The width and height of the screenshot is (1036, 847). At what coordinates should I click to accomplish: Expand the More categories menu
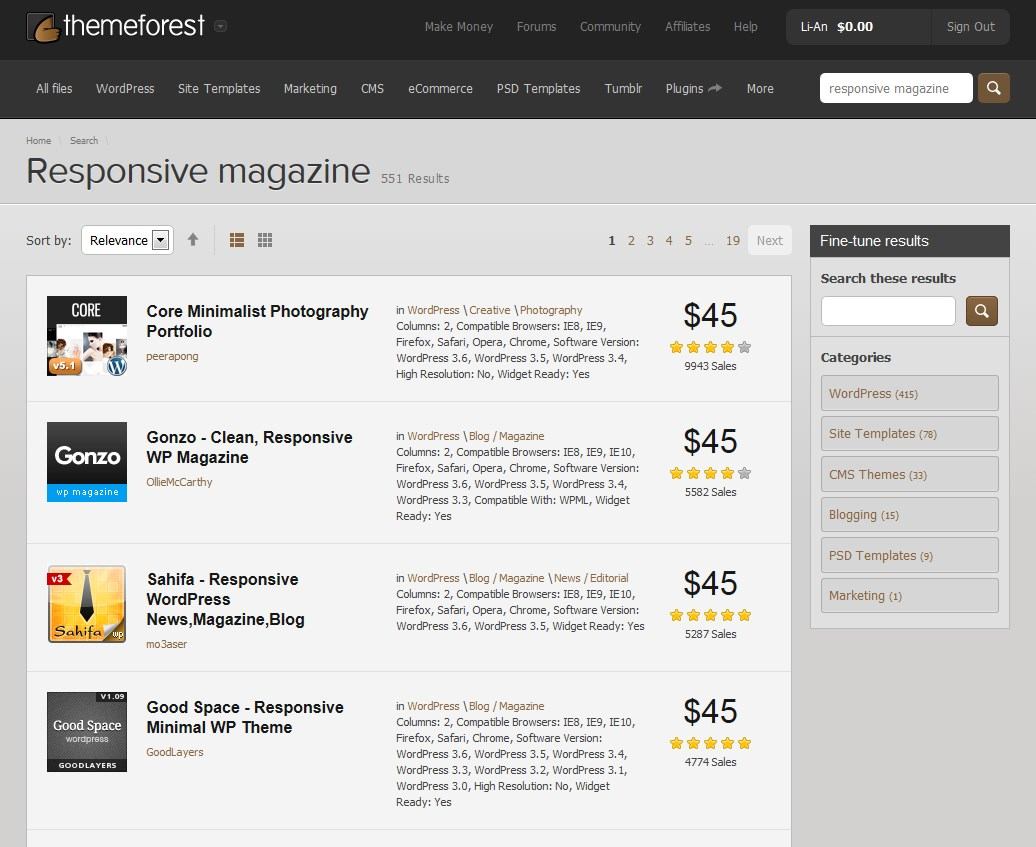tap(760, 89)
